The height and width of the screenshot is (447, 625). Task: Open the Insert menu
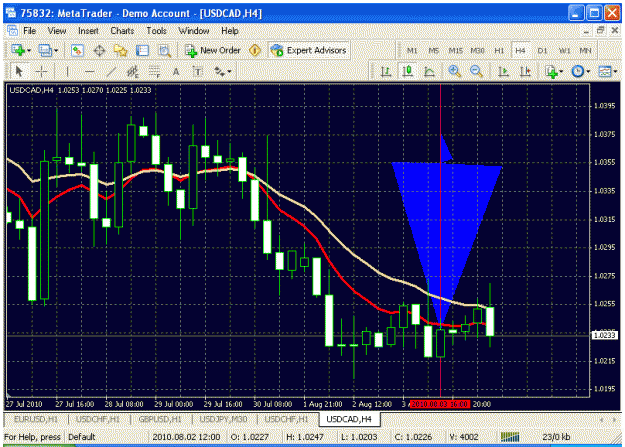click(x=88, y=31)
